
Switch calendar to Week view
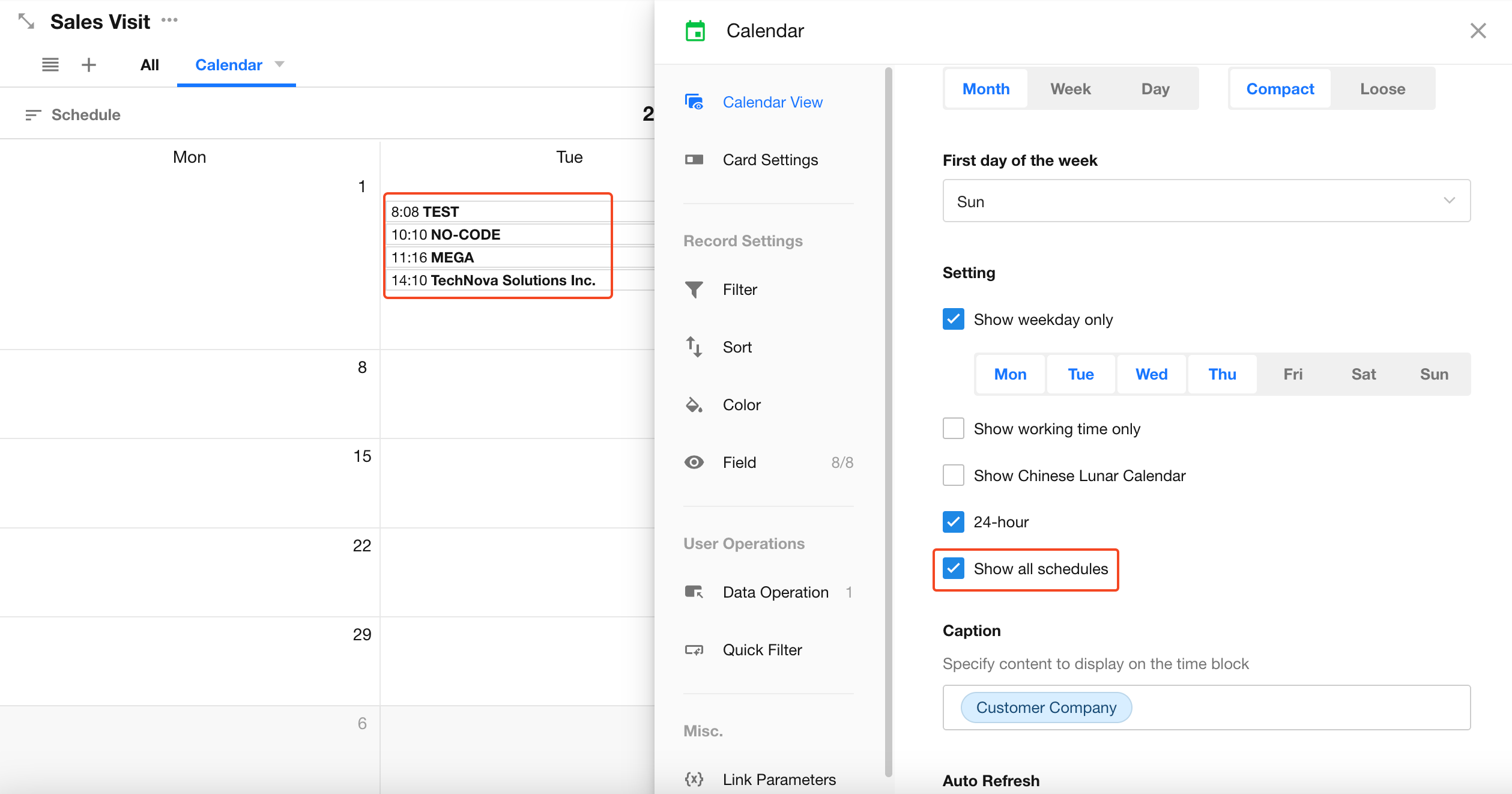pos(1070,89)
